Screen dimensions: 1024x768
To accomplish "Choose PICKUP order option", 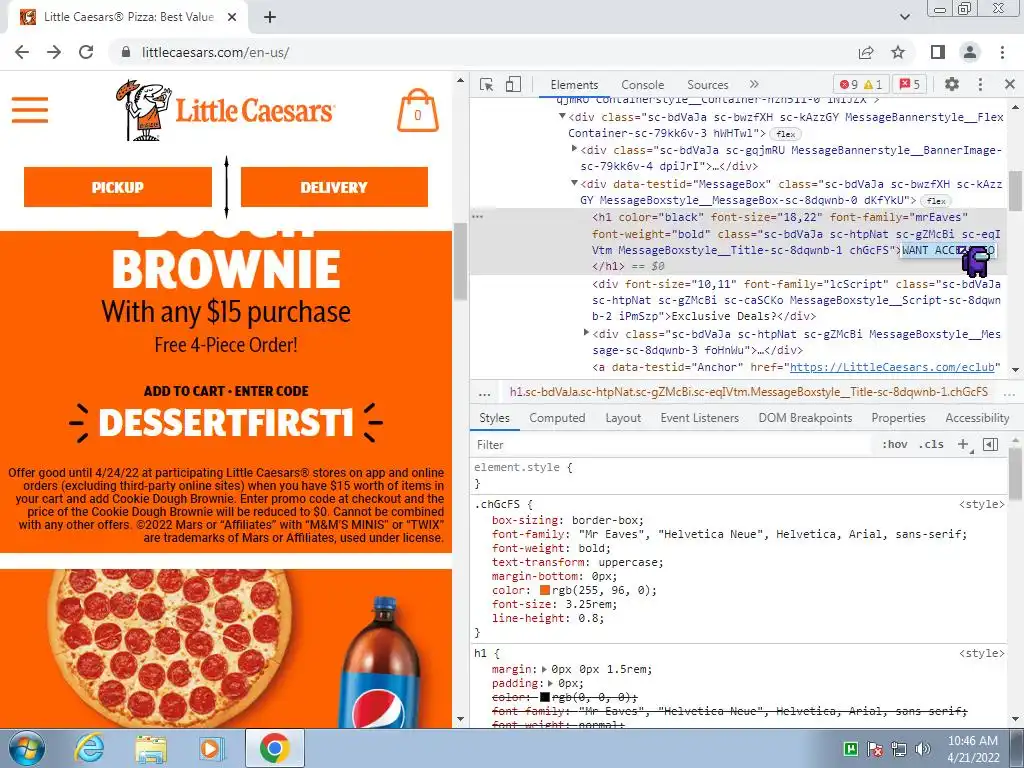I will tap(118, 187).
